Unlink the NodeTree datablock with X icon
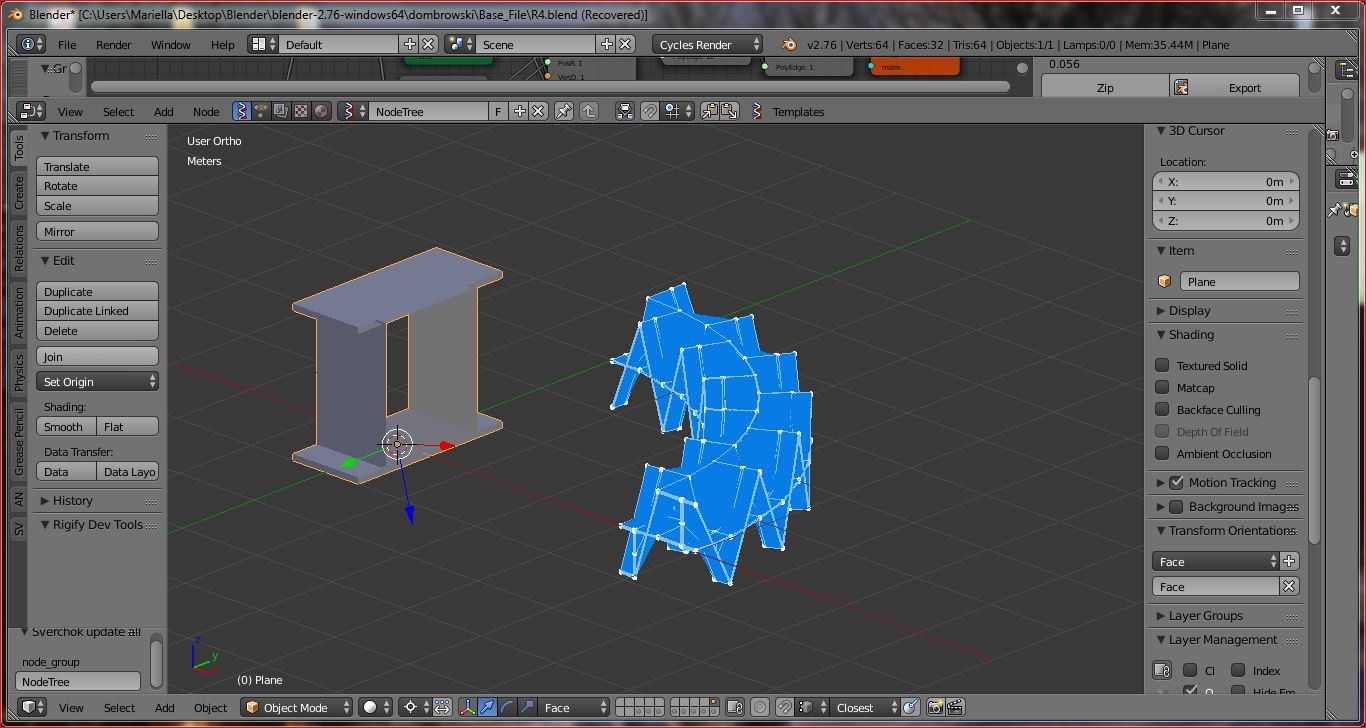The image size is (1366, 728). point(538,111)
